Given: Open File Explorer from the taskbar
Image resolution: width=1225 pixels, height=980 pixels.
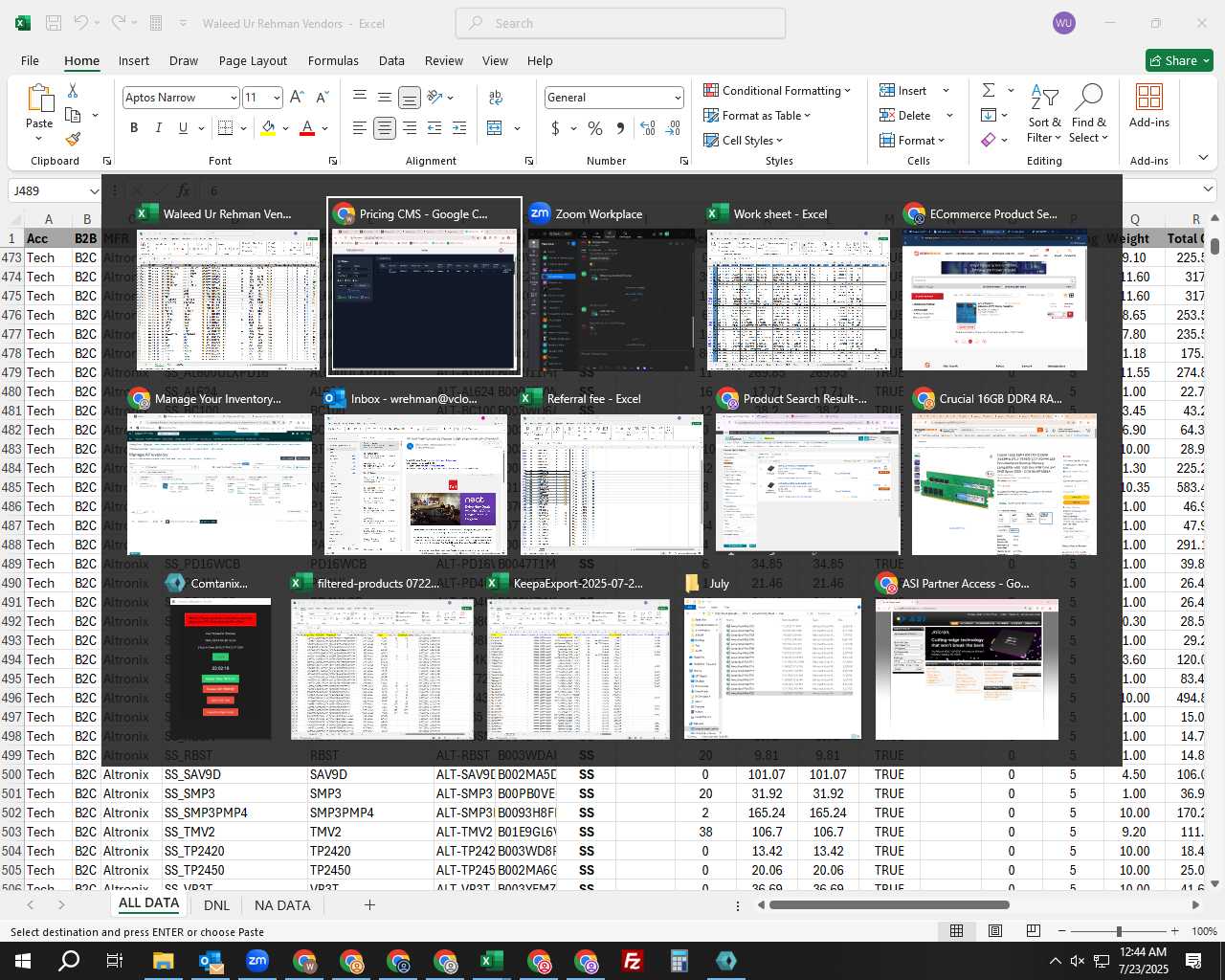Looking at the screenshot, I should tap(164, 961).
